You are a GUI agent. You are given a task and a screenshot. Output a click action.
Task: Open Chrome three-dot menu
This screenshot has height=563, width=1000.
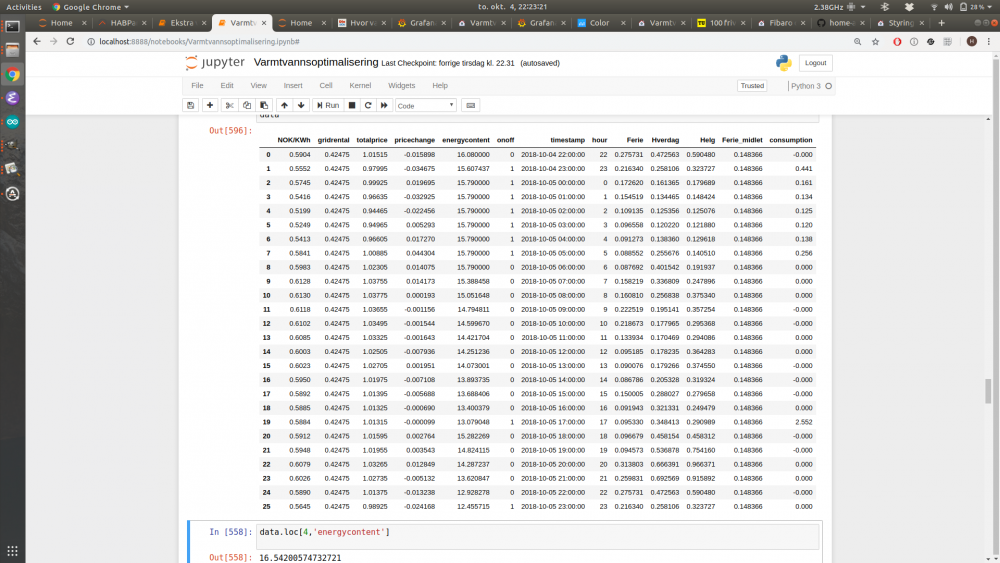[x=989, y=41]
